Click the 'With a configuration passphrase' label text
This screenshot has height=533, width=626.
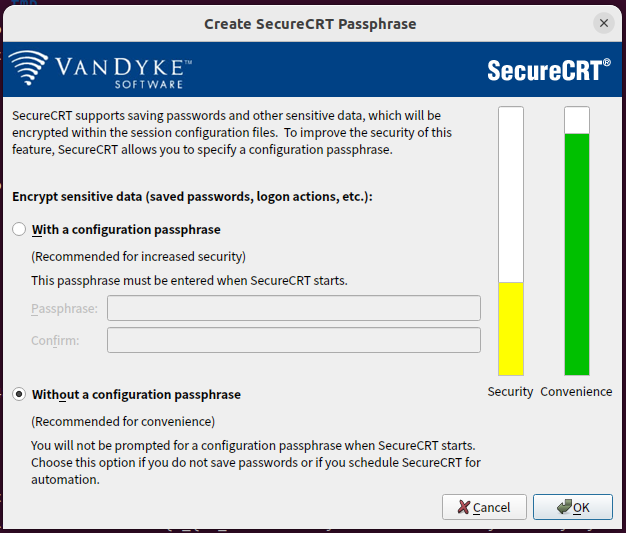[126, 230]
